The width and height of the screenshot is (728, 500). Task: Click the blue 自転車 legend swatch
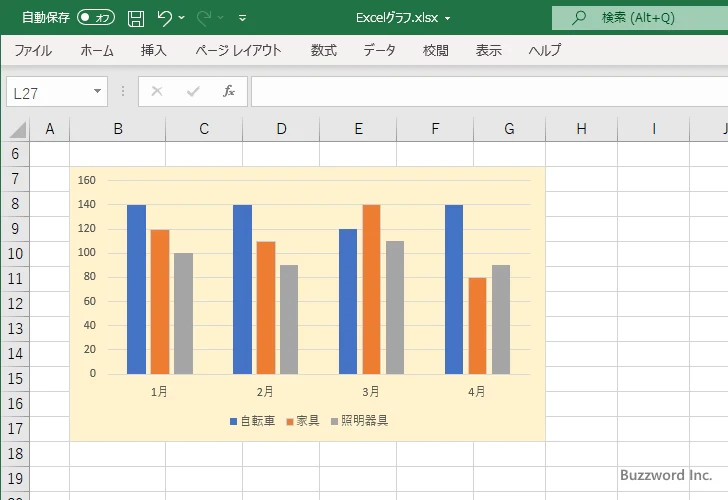[234, 422]
